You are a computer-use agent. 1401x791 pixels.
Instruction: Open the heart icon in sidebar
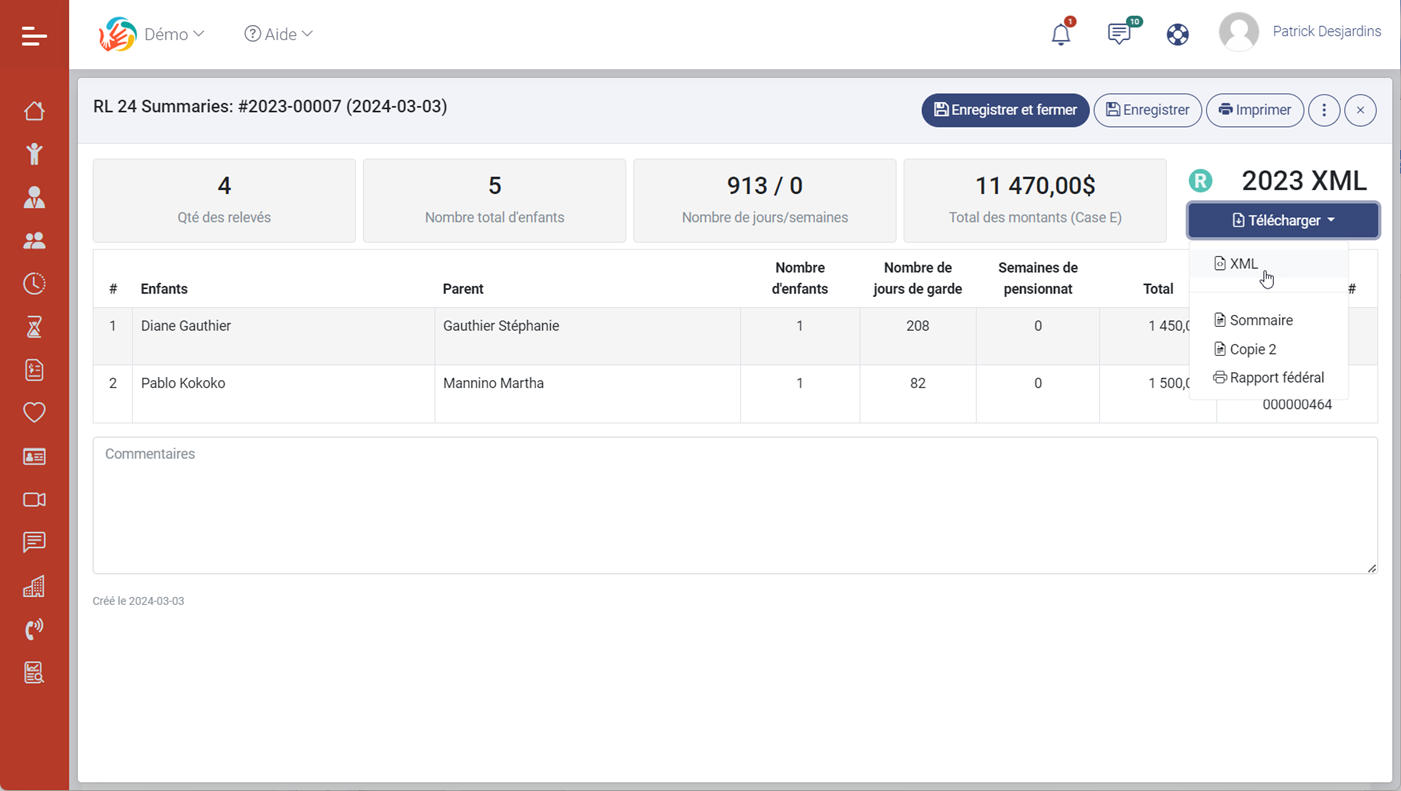tap(34, 413)
